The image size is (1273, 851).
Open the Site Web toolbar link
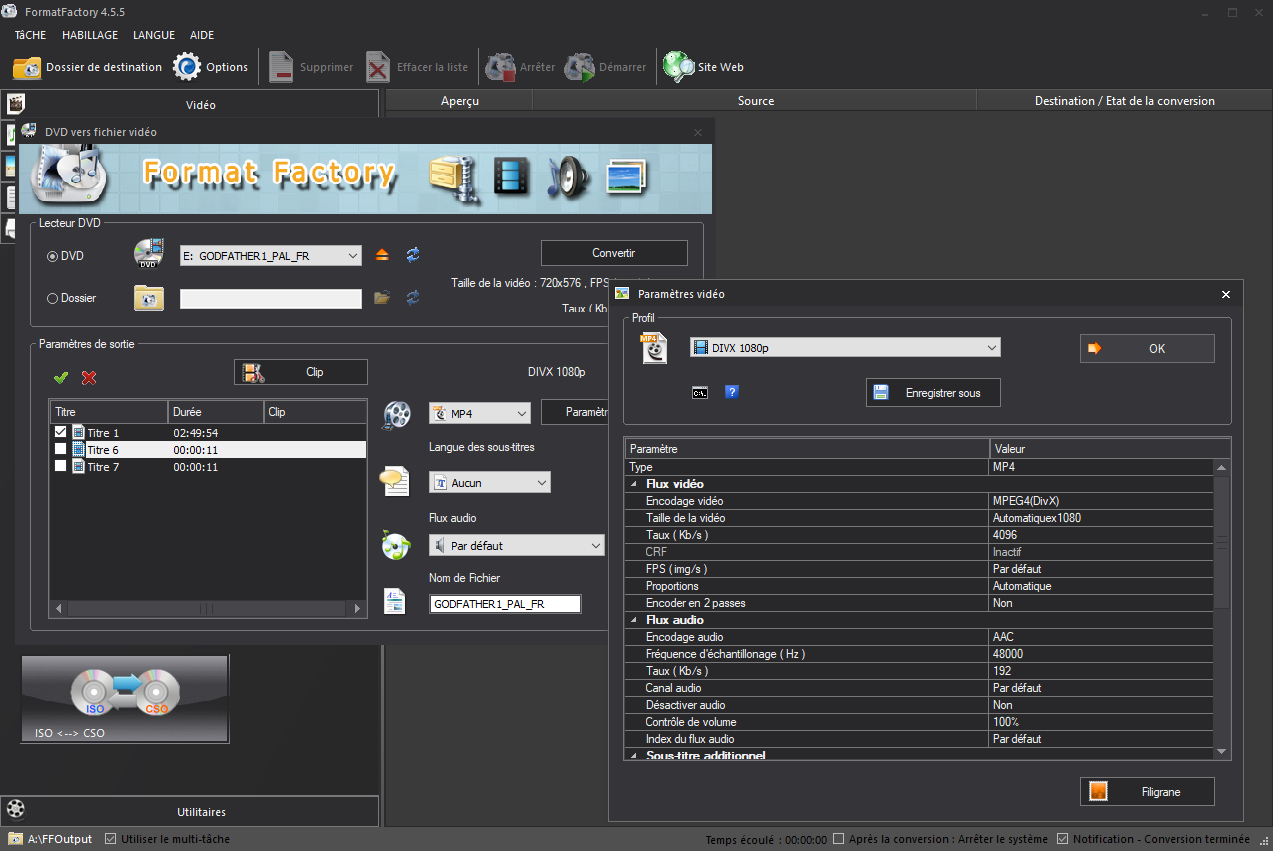point(704,67)
